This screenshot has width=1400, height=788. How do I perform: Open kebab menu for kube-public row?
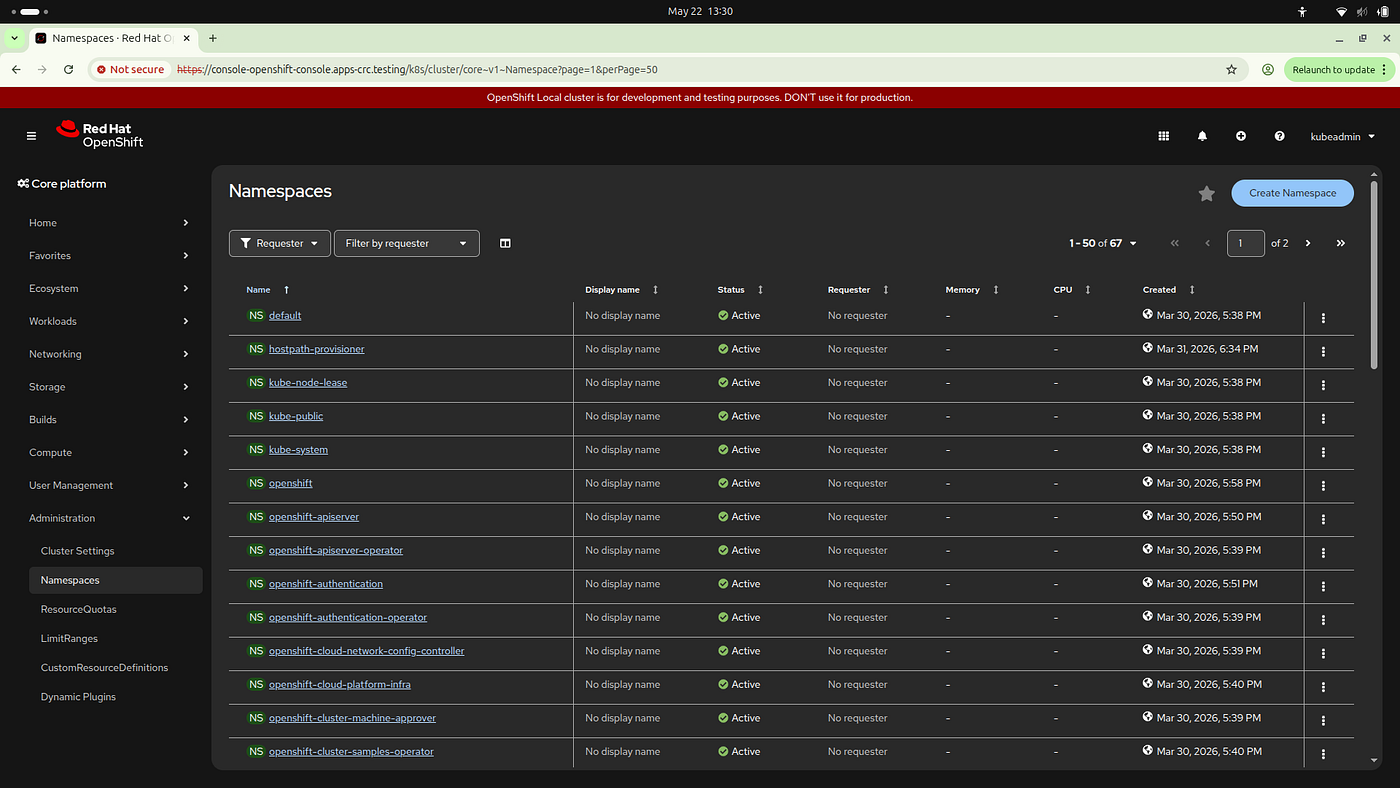1323,419
